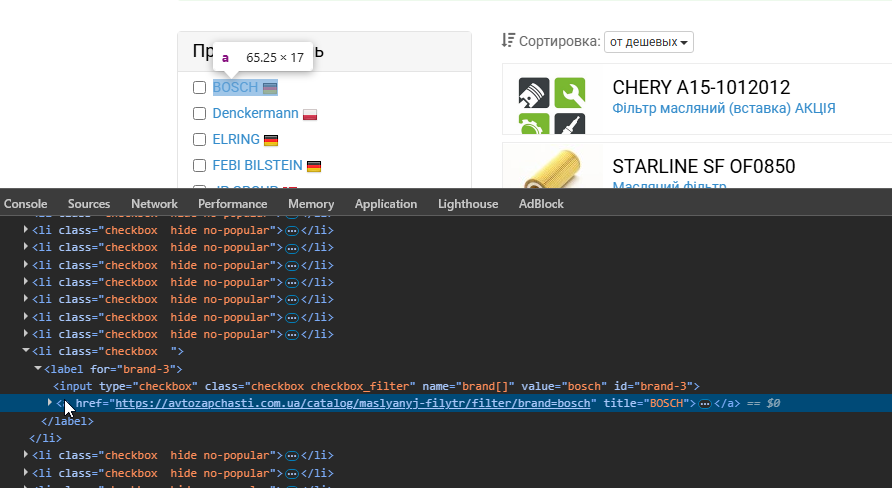Follow the ELRING brand link
Viewport: 892px width, 488px height.
[236, 139]
